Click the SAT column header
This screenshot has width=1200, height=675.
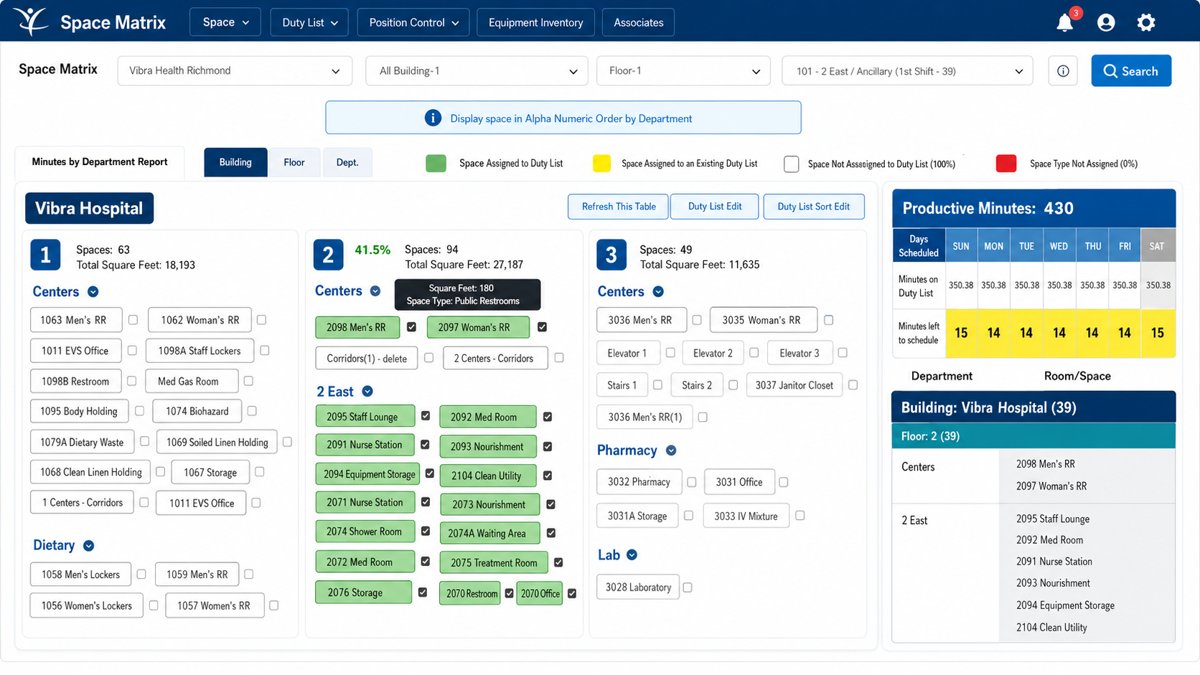pyautogui.click(x=1158, y=246)
